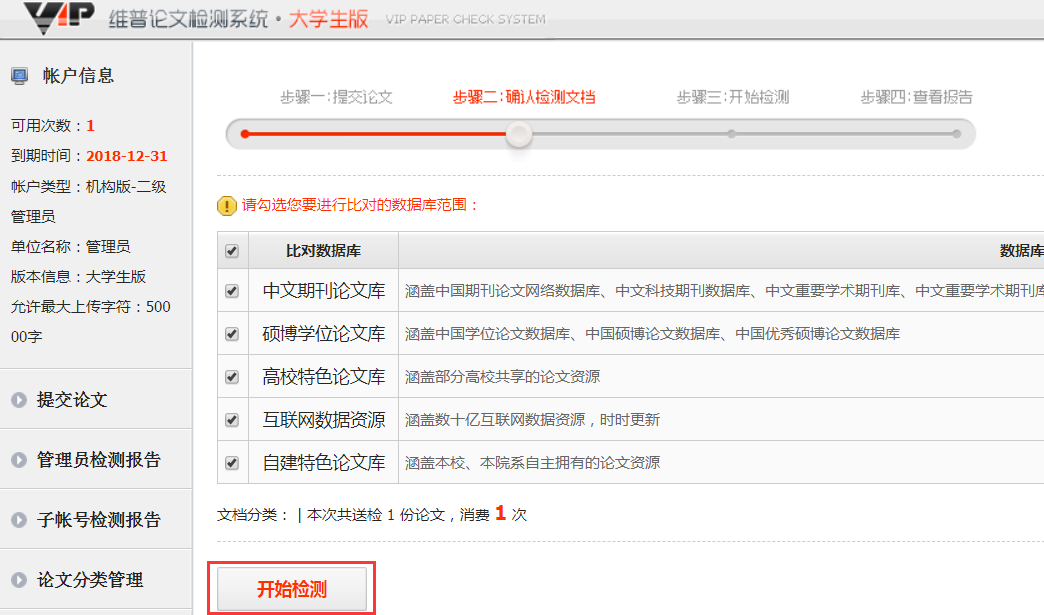Expand 子帐号检测报告 sidebar section
The width and height of the screenshot is (1044, 615).
98,520
